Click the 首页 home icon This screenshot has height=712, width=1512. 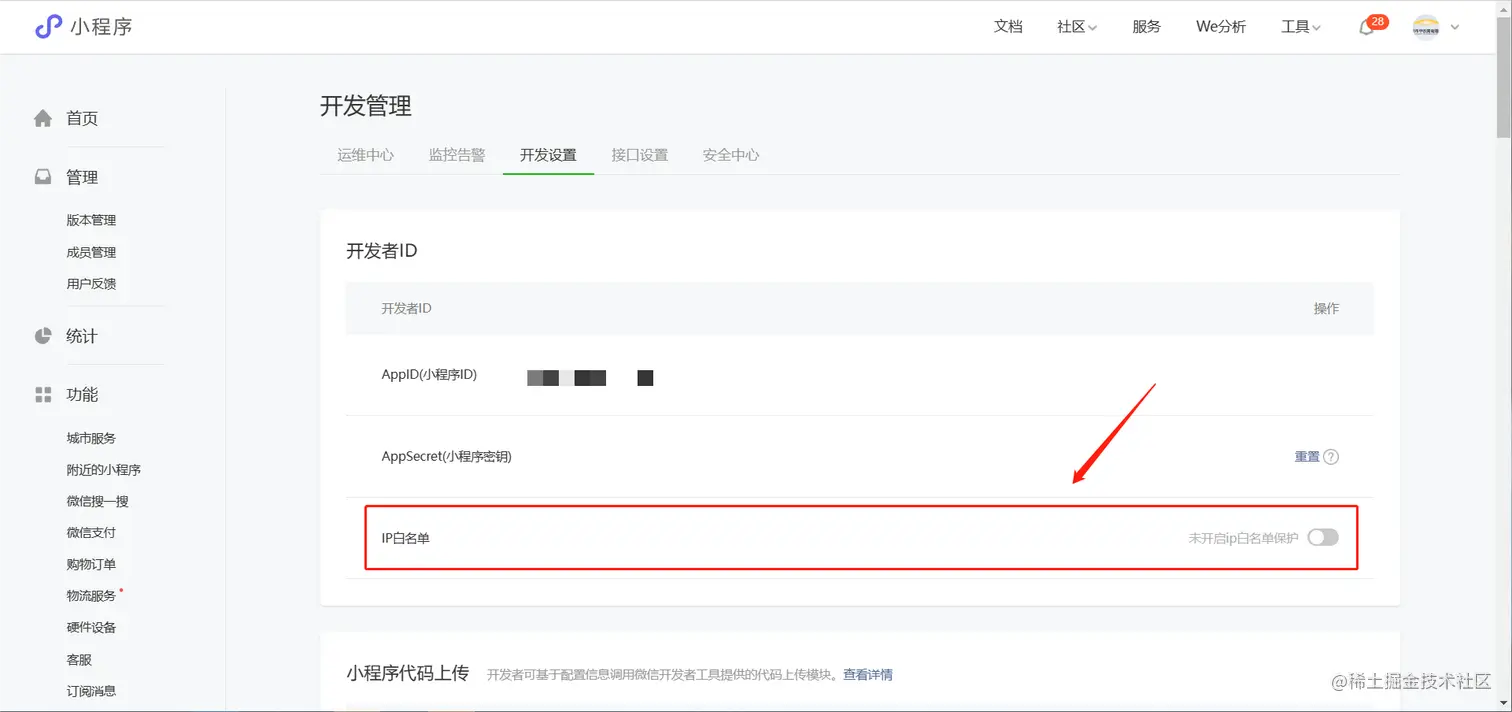click(43, 118)
